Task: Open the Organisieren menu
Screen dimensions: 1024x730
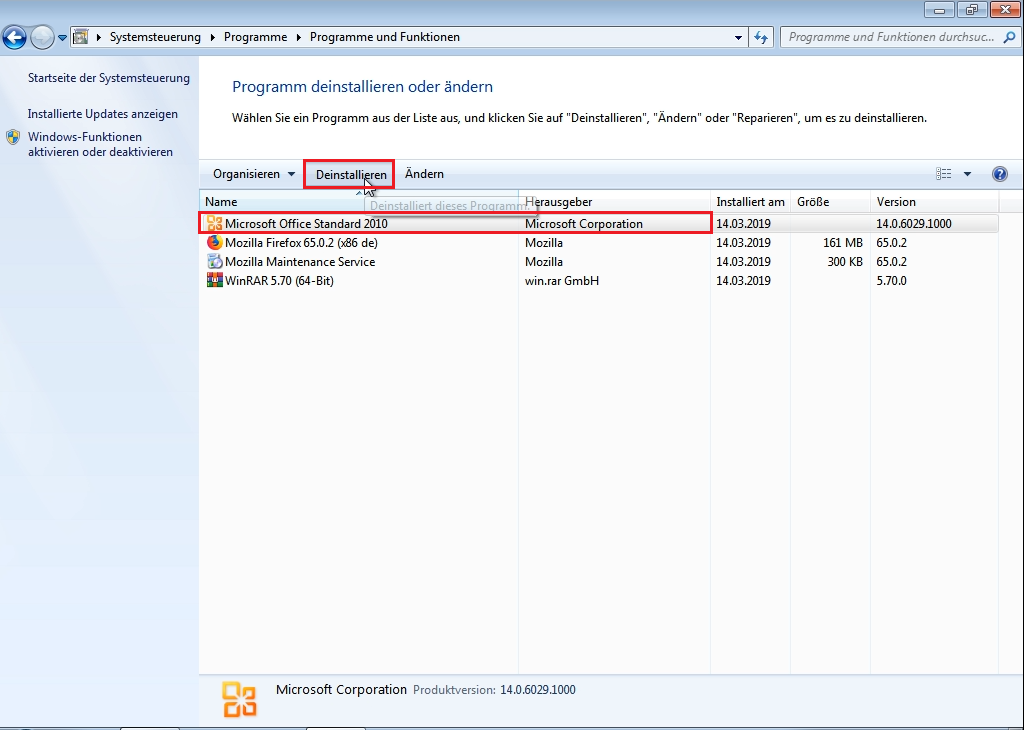Action: (x=253, y=174)
